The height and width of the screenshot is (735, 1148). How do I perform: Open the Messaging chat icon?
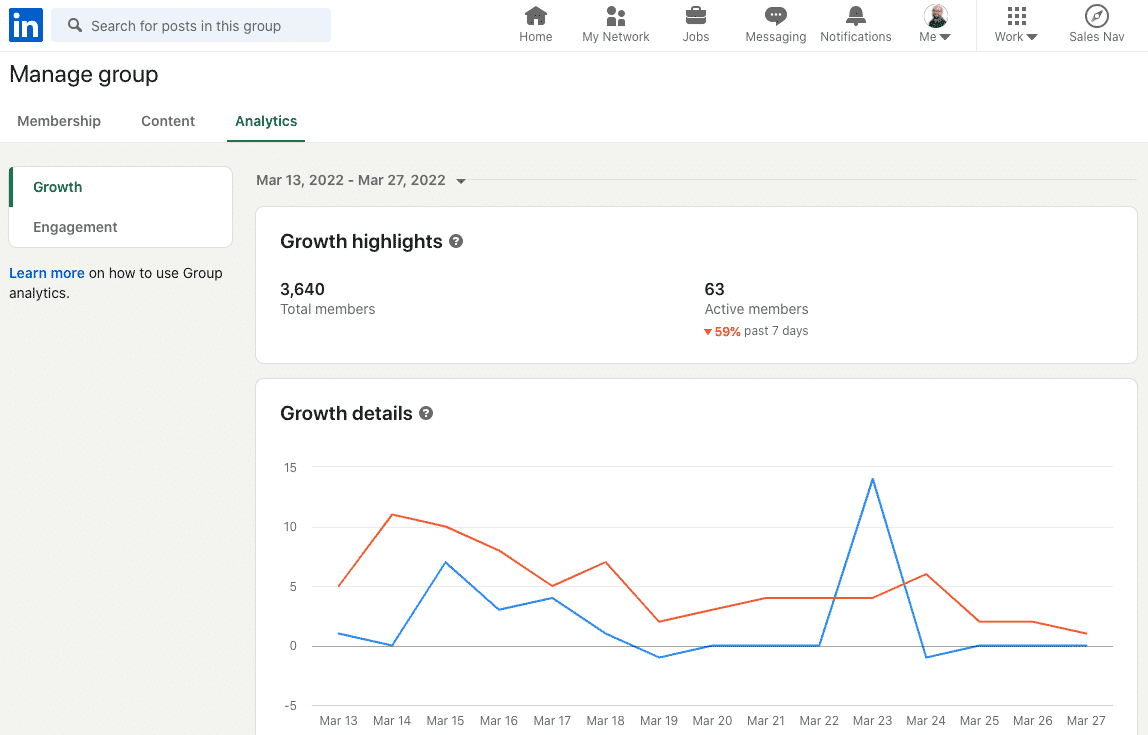click(775, 16)
